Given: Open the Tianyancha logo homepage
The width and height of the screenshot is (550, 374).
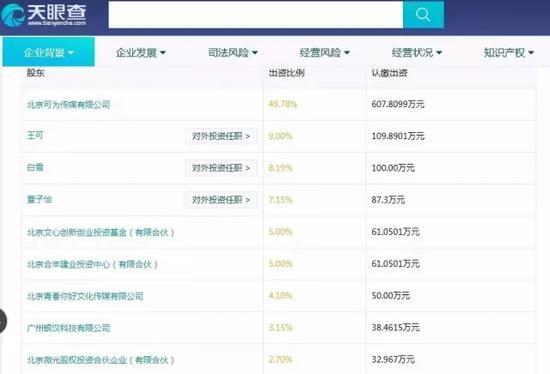Looking at the screenshot, I should tap(43, 15).
